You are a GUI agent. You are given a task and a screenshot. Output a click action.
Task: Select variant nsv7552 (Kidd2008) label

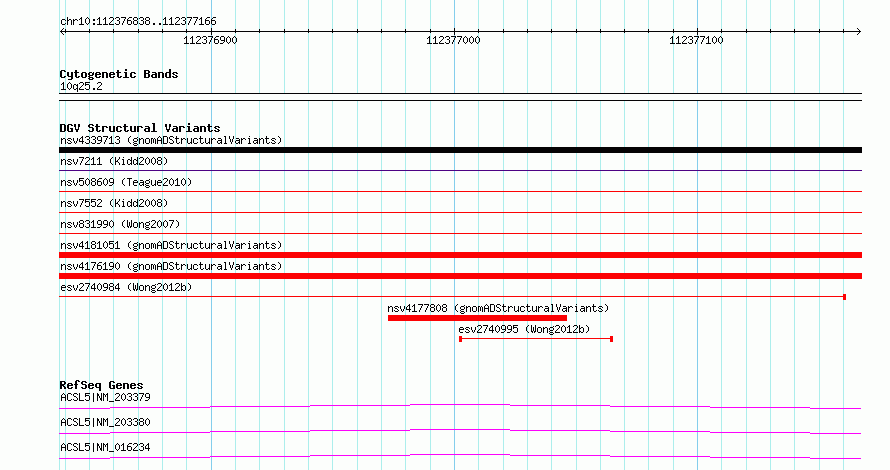coord(114,203)
